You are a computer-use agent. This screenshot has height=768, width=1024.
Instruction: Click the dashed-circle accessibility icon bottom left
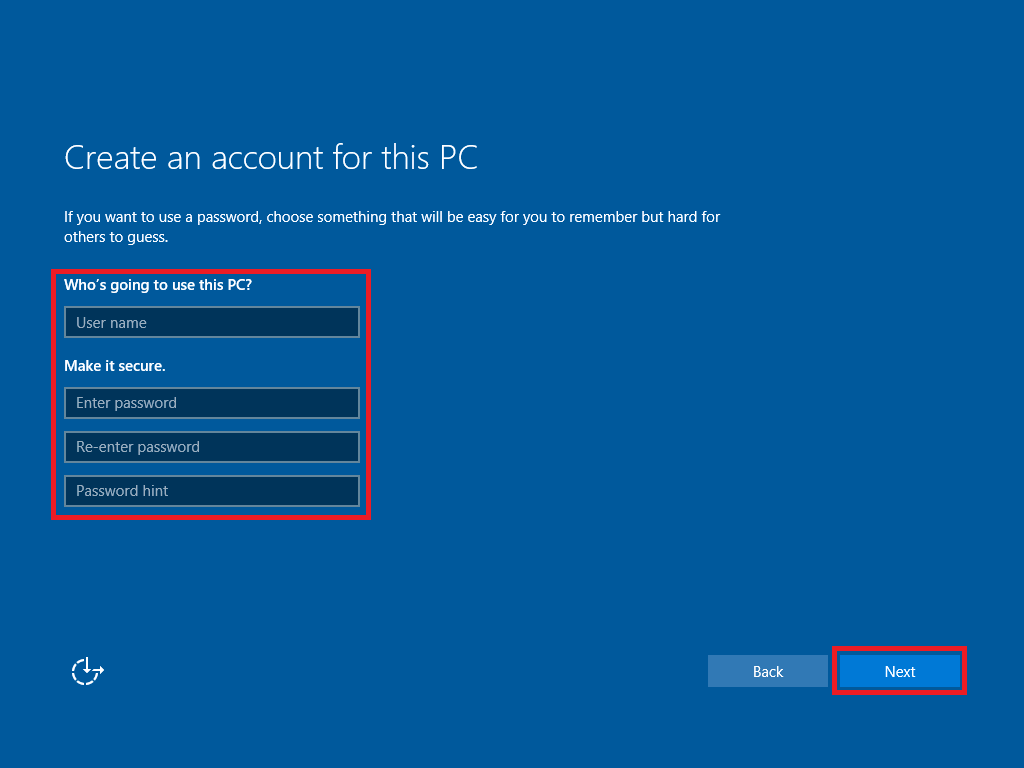click(87, 671)
